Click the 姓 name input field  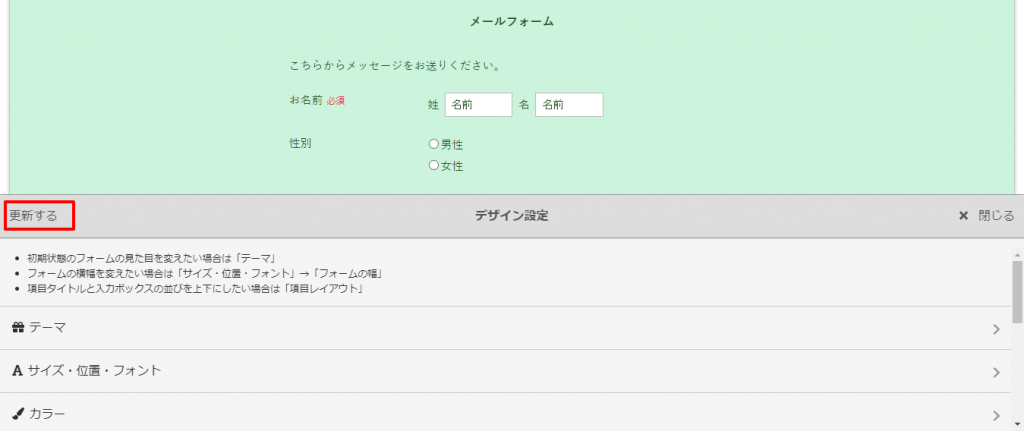(x=478, y=104)
